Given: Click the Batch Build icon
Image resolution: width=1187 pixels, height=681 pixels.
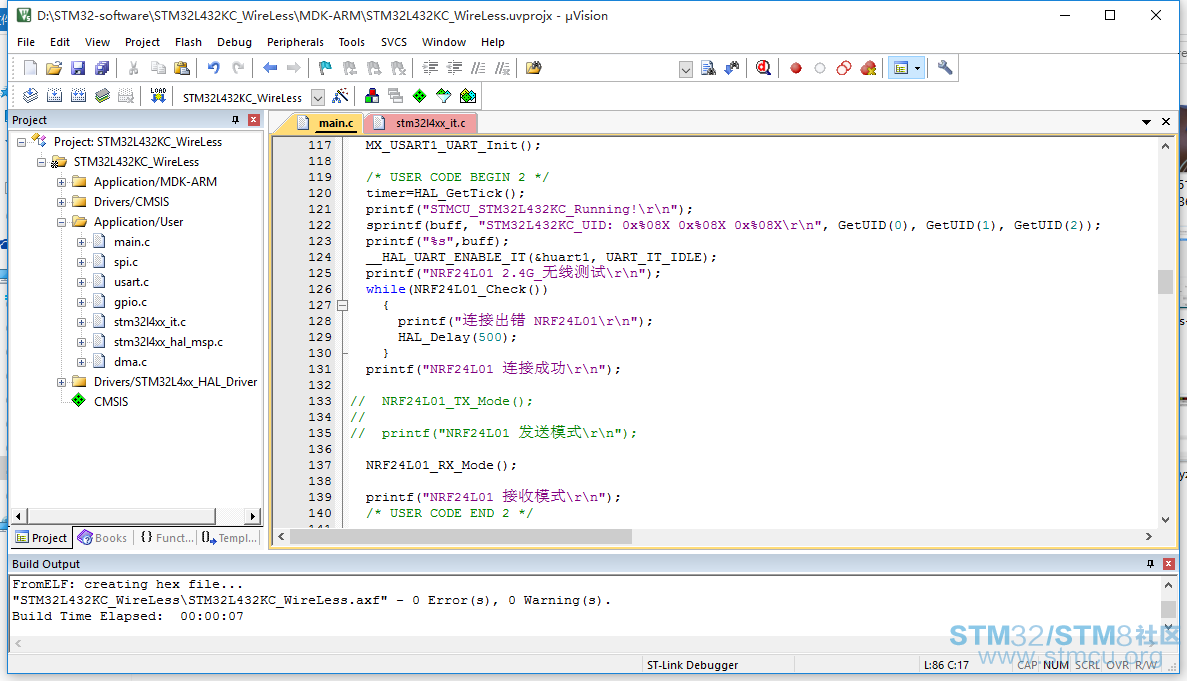Looking at the screenshot, I should (102, 96).
